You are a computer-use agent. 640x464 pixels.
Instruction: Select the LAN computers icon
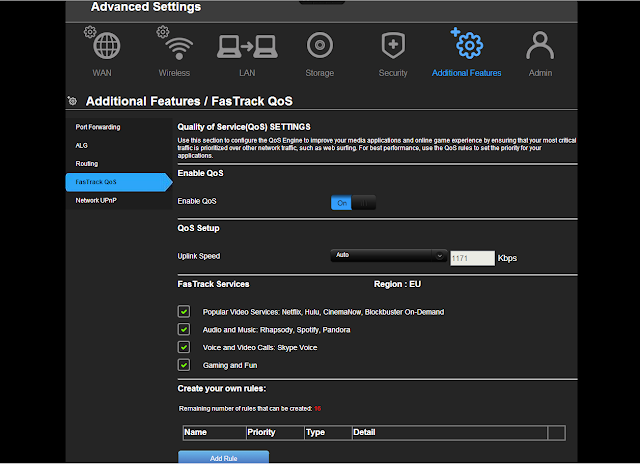246,47
